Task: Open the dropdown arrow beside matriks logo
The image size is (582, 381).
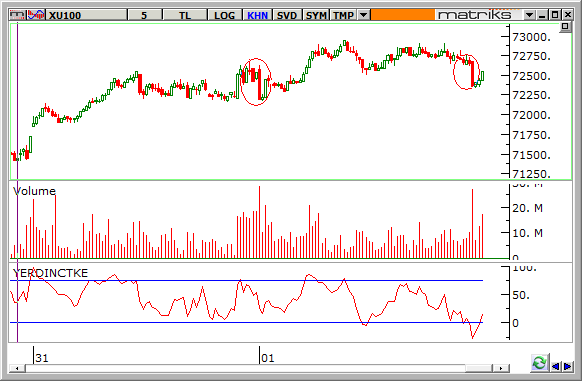Action: [529, 15]
